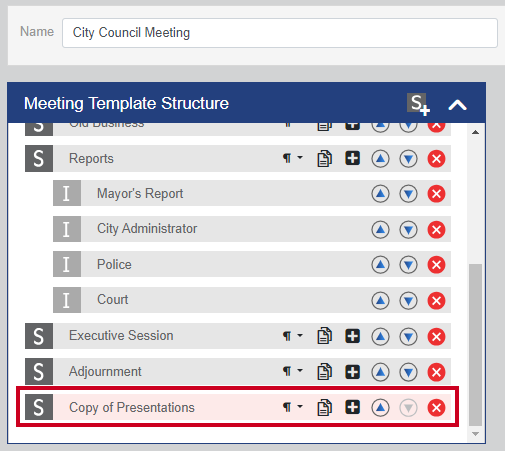Open paragraph style dropdown for Reports
This screenshot has width=505, height=451.
(x=293, y=158)
